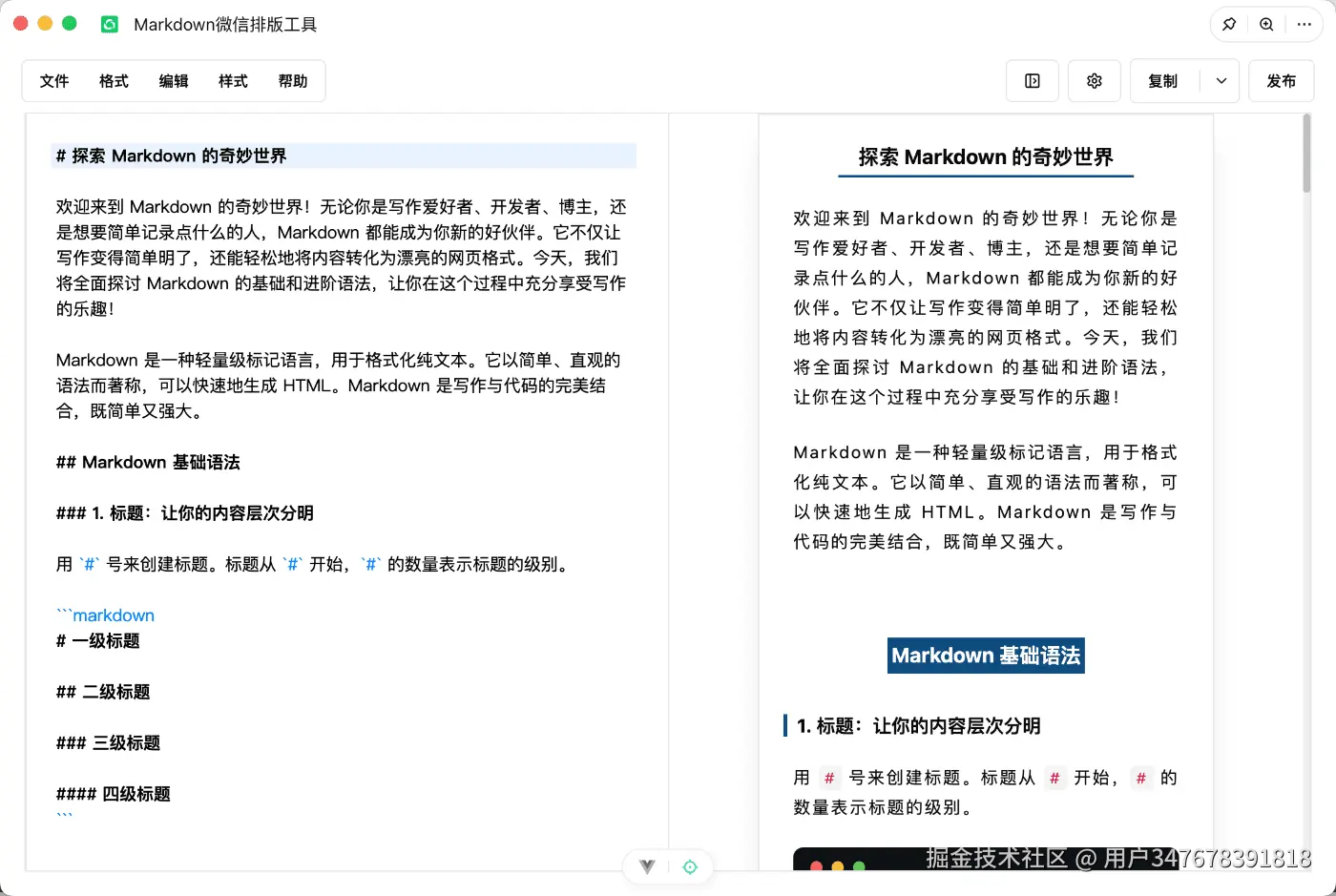
Task: Open the 格式 menu
Action: click(114, 81)
